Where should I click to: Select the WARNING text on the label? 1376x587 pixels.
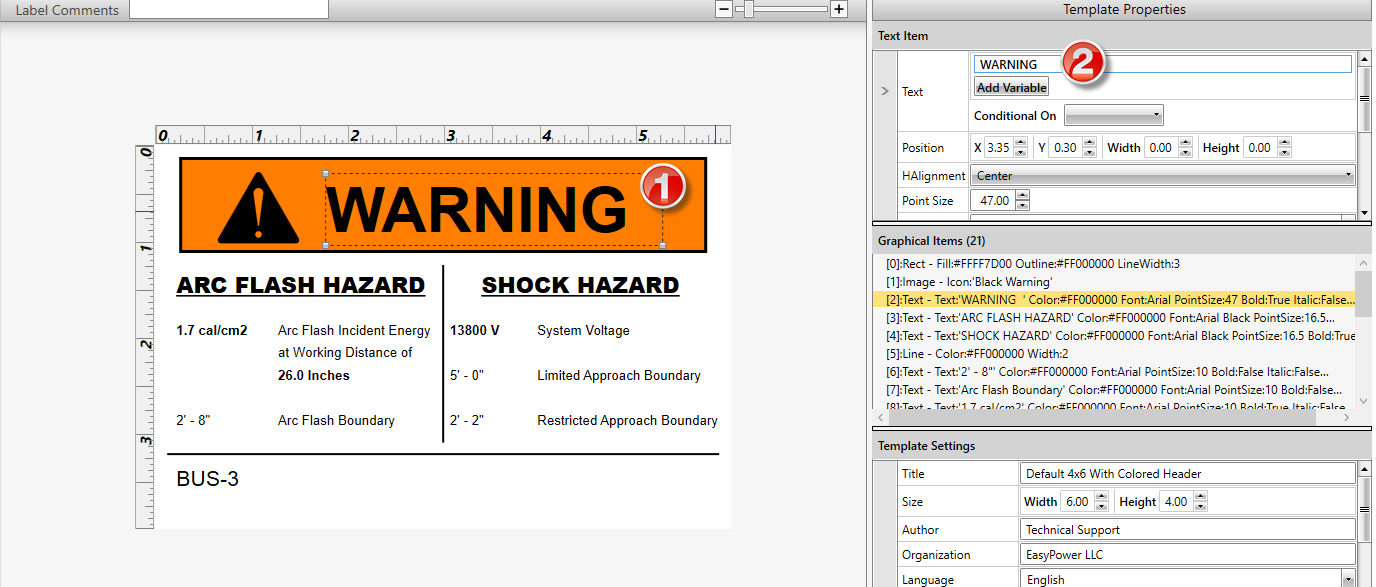[477, 210]
